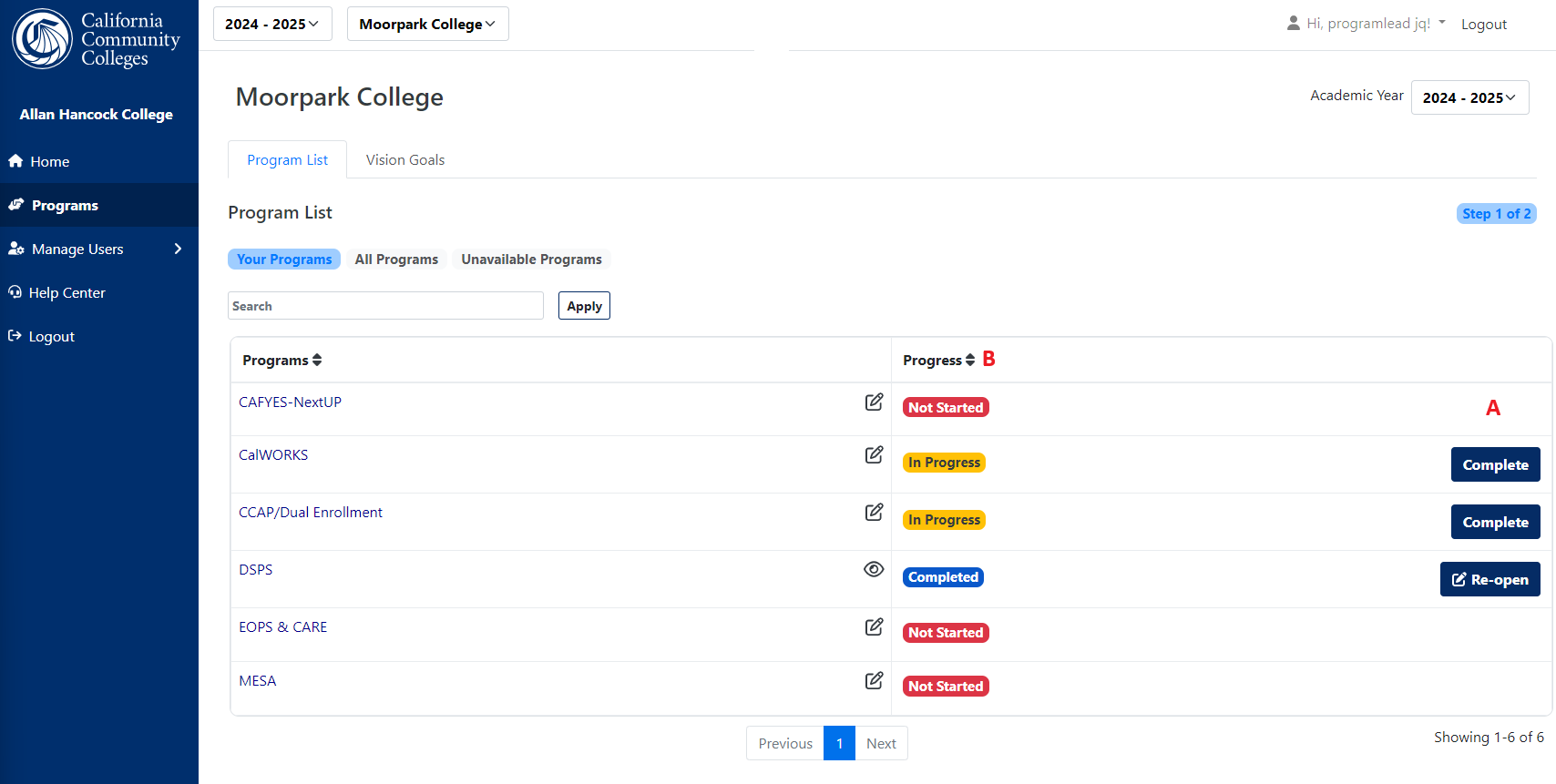Click the edit icon for EOPS & CARE
Image resolution: width=1556 pixels, height=784 pixels.
(874, 626)
